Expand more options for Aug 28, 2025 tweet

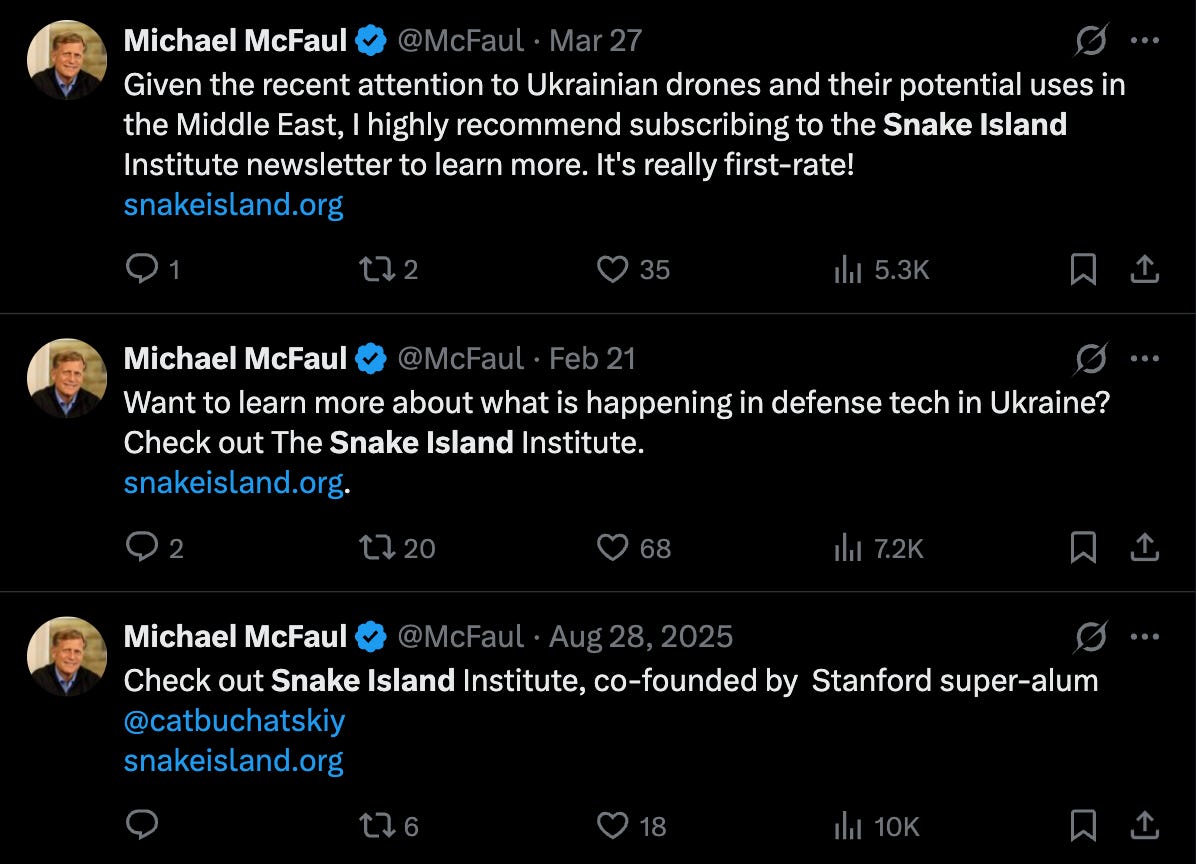(x=1145, y=636)
